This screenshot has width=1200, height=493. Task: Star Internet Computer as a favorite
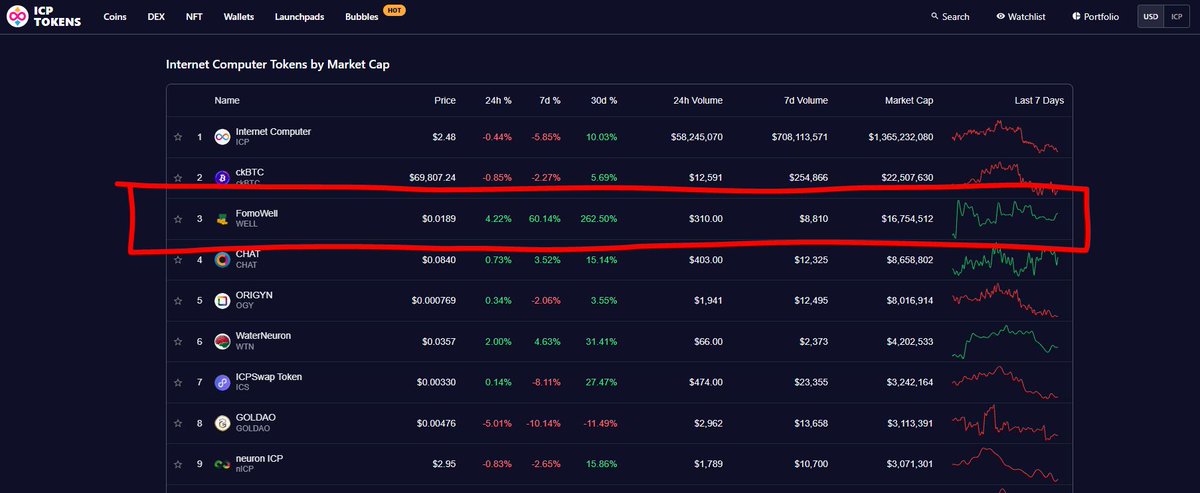[x=178, y=137]
